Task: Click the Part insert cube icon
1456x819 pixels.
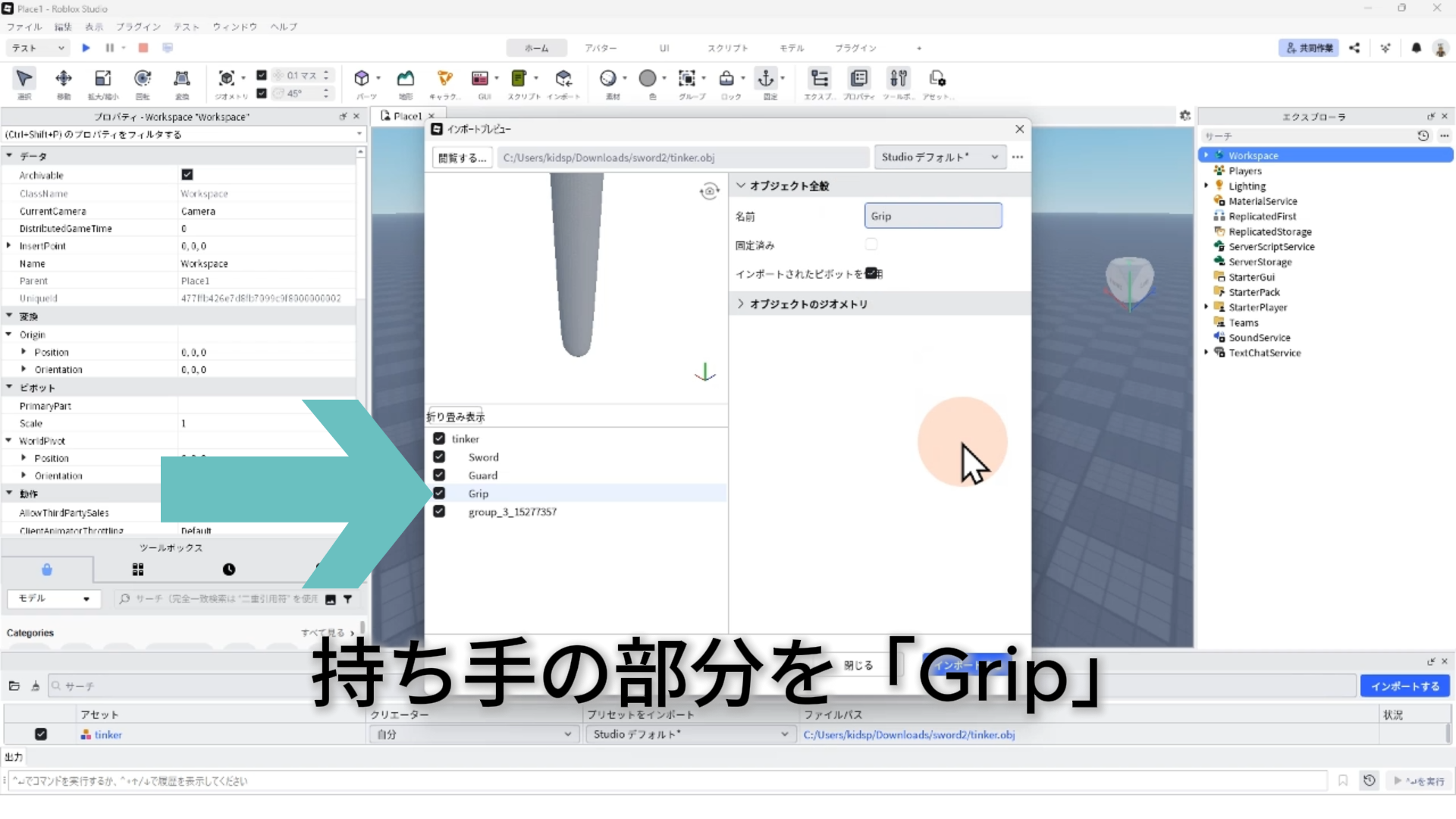Action: click(362, 79)
